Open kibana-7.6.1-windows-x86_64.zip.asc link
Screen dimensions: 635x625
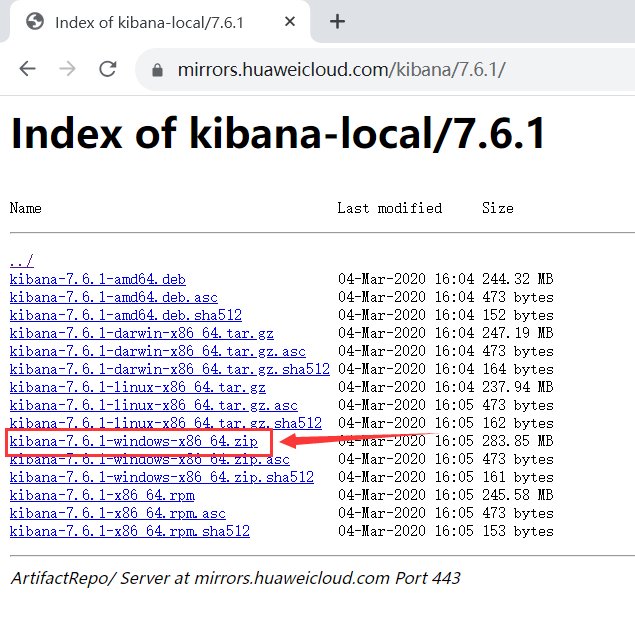[x=149, y=459]
